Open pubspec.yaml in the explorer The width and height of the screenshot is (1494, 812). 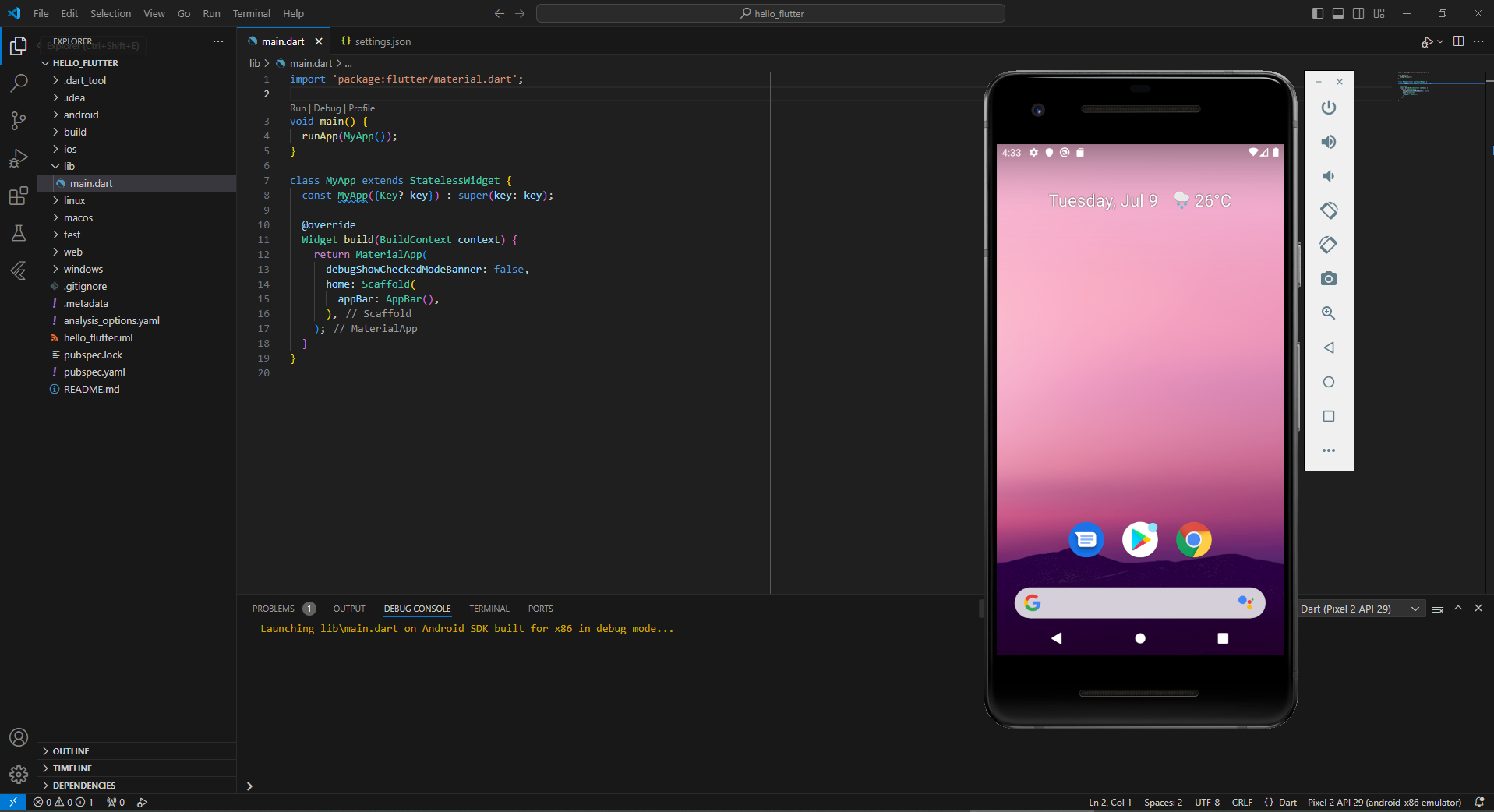(136, 372)
